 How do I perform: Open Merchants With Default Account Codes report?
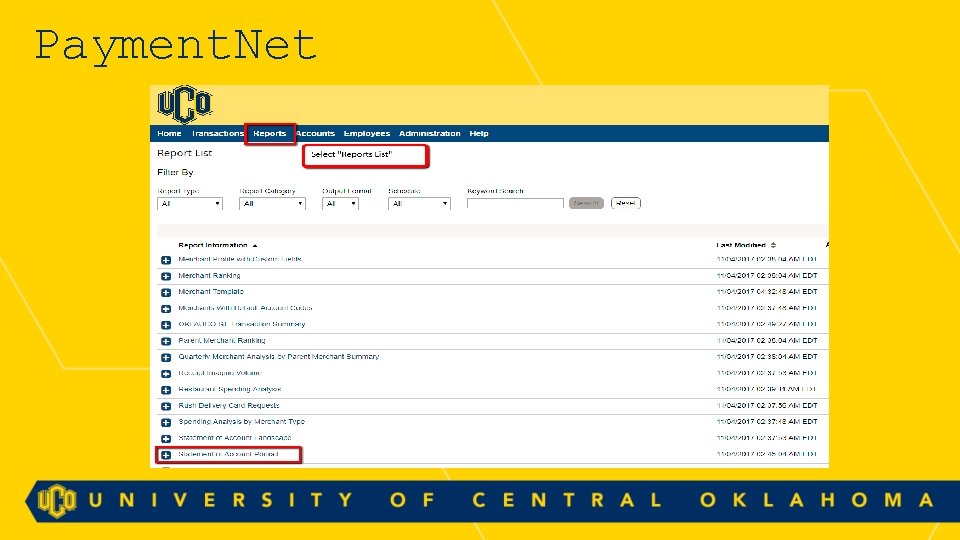(245, 308)
